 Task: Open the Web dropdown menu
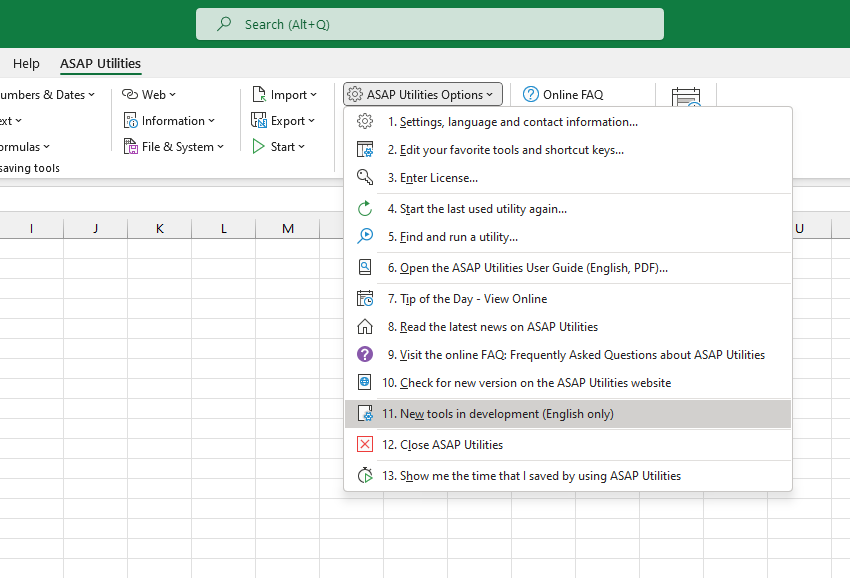pyautogui.click(x=172, y=95)
